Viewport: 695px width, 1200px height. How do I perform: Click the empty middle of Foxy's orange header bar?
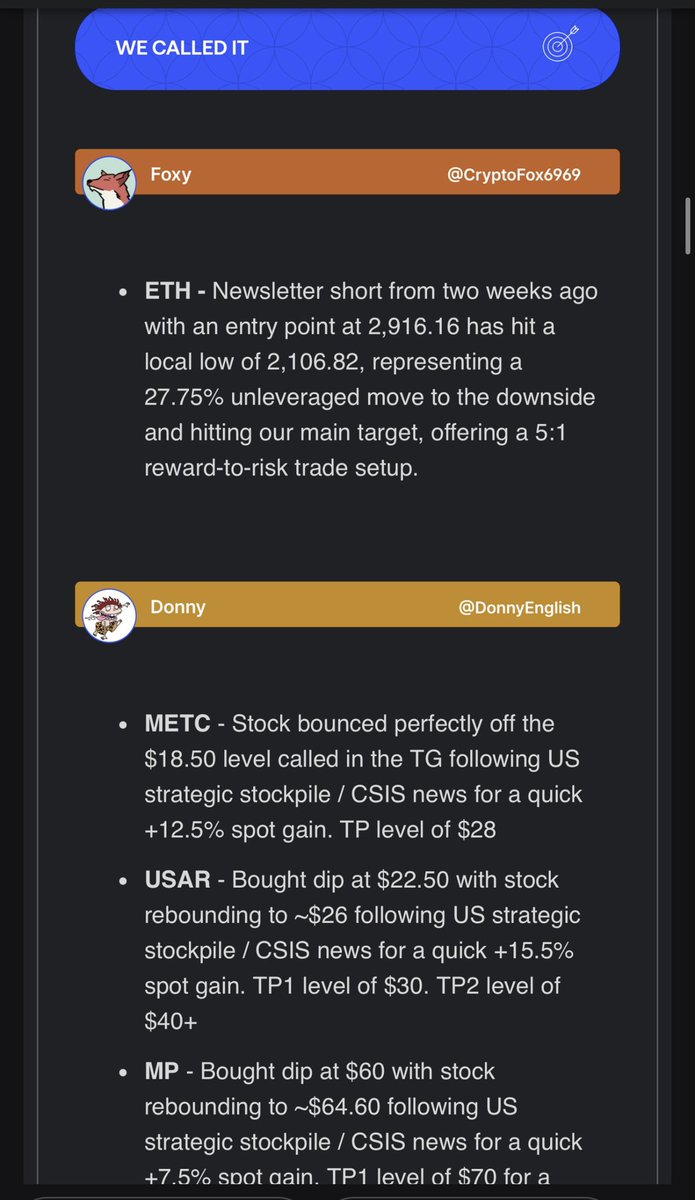pos(320,173)
